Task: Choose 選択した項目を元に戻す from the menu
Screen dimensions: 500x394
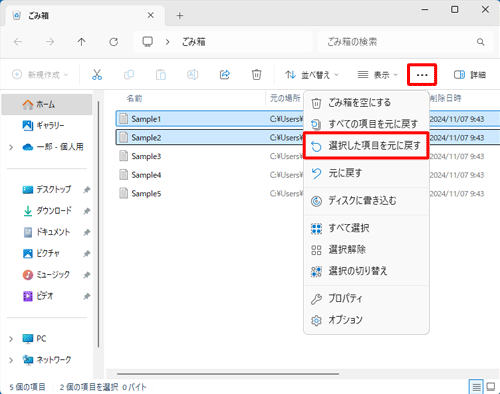Action: coord(366,146)
